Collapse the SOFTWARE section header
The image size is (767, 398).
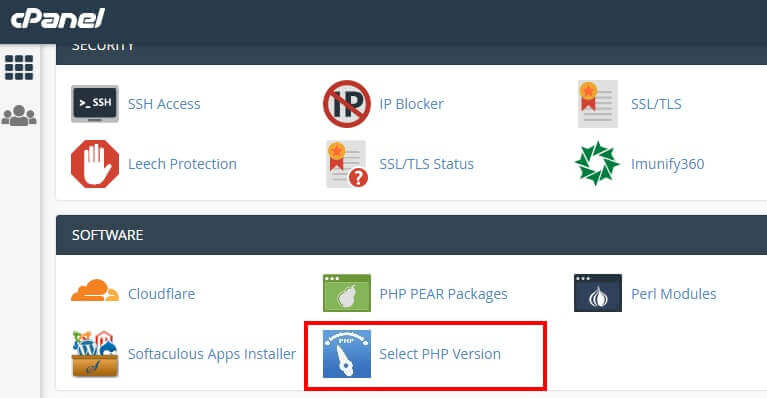point(411,235)
